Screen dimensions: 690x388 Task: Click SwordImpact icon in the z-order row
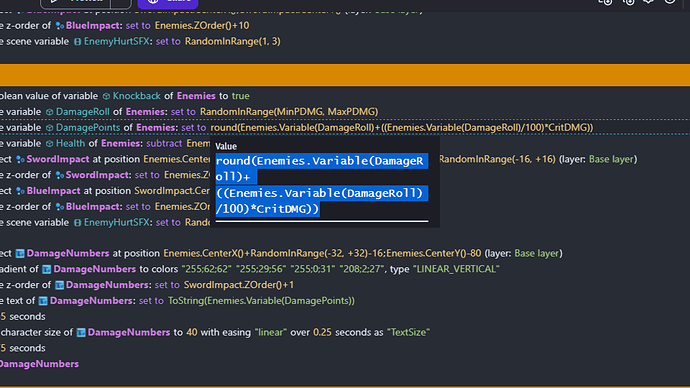60,176
